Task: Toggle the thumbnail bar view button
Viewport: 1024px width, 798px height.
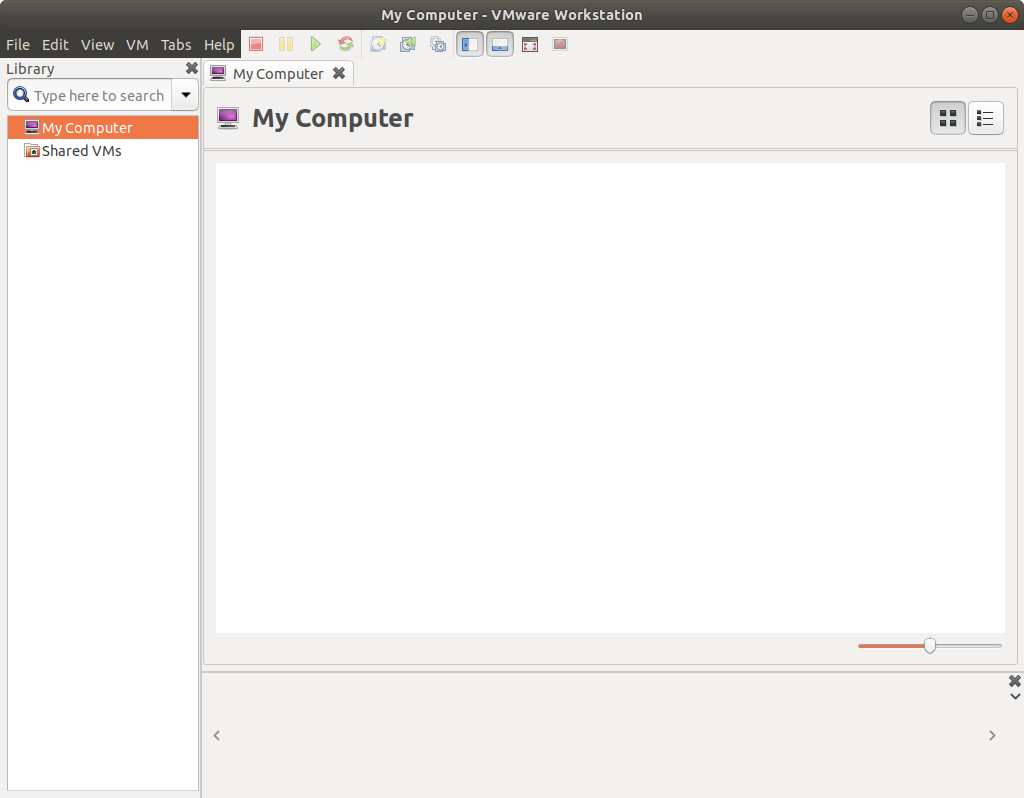Action: click(x=500, y=44)
